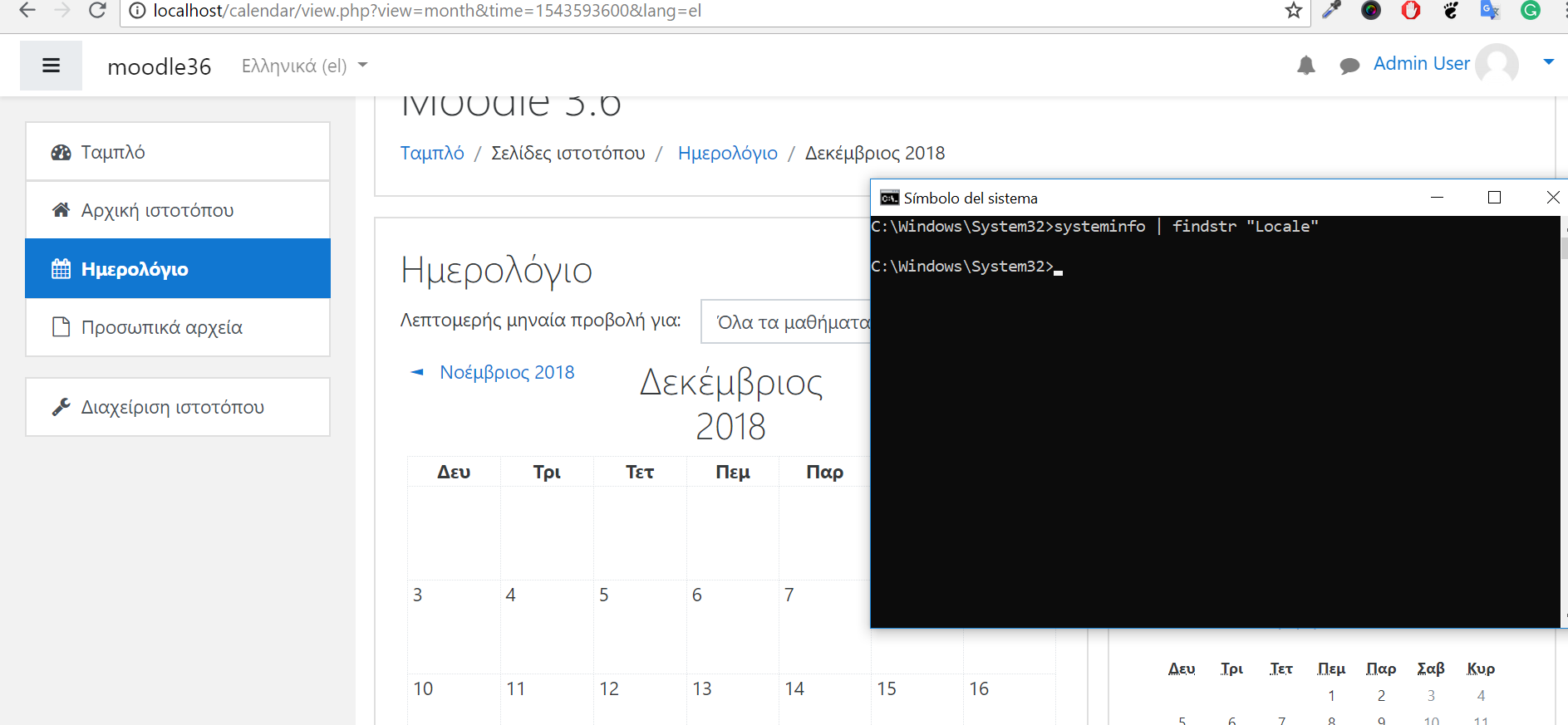Click day 3 in the month calendar
The height and width of the screenshot is (725, 1568).
418,595
